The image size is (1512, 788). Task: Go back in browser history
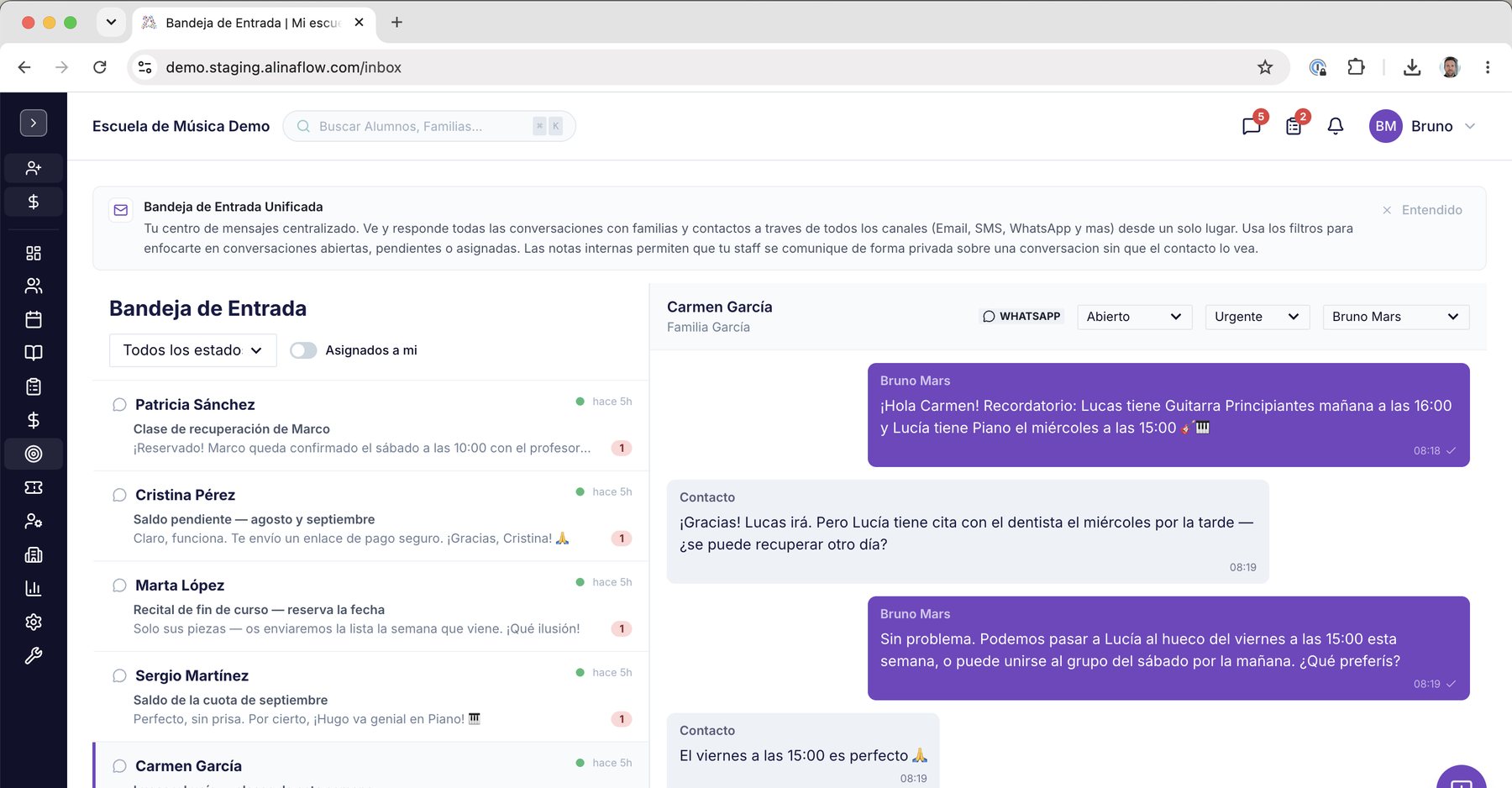coord(24,67)
